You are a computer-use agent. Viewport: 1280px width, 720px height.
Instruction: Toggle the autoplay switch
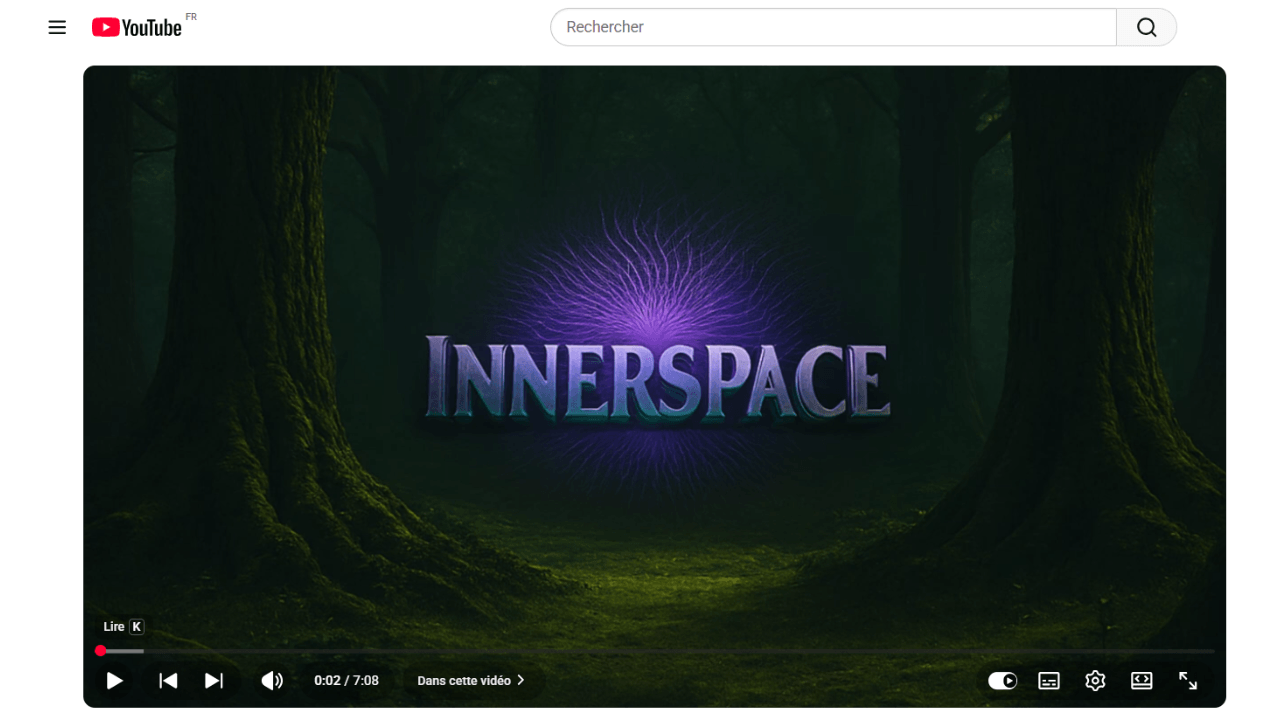click(x=1002, y=681)
